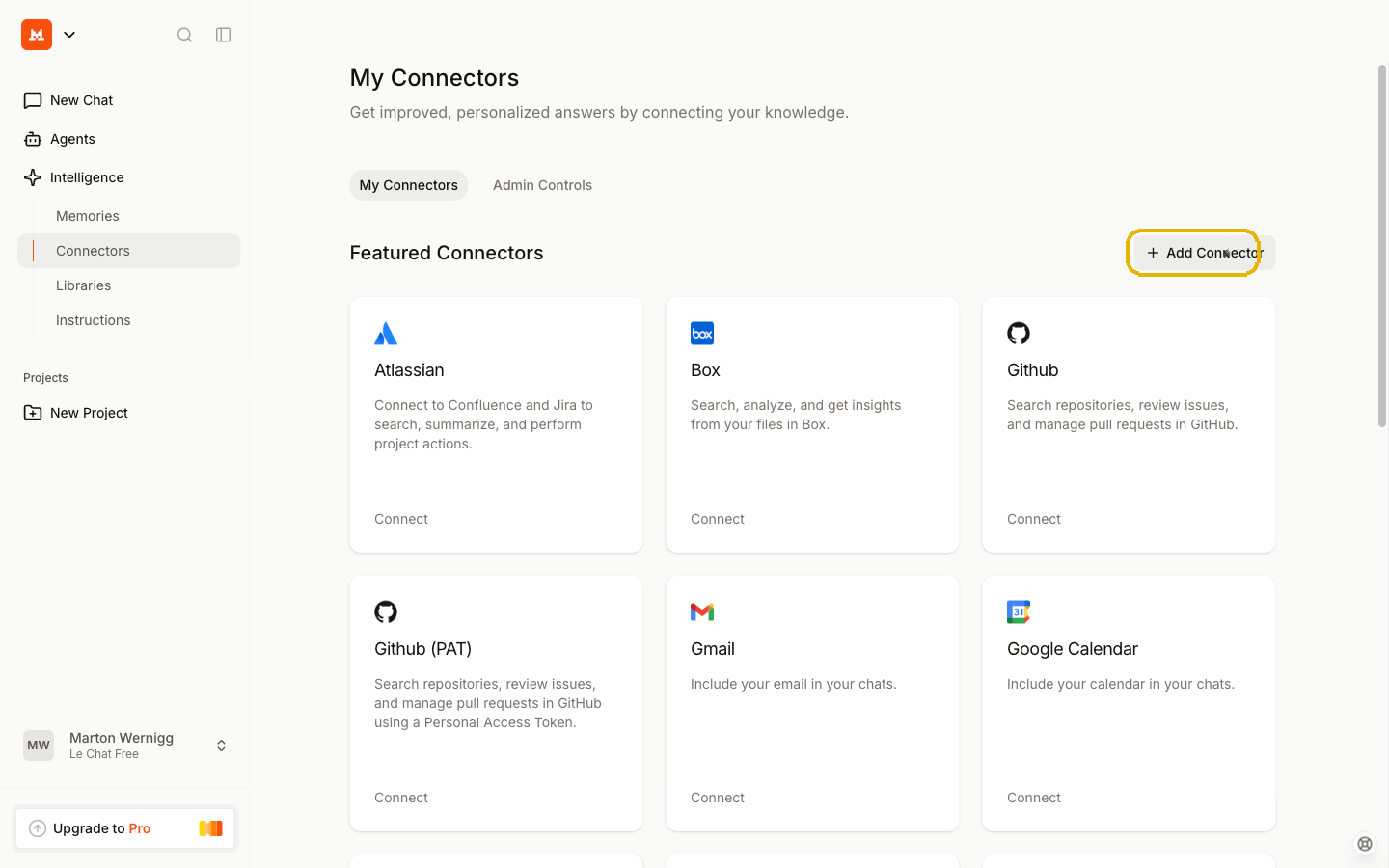The width and height of the screenshot is (1389, 868).
Task: Click the Google Calendar icon
Action: coord(1019,612)
